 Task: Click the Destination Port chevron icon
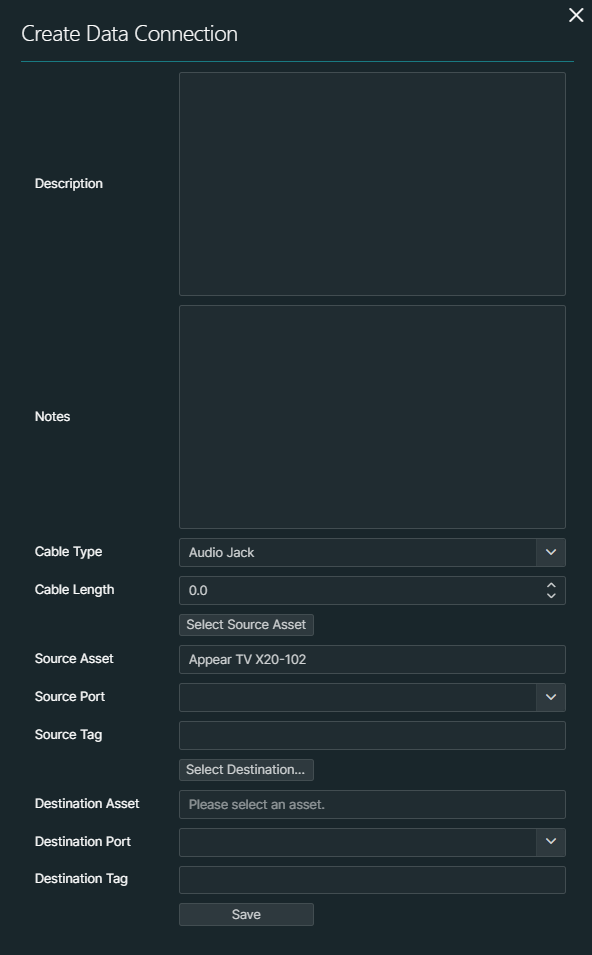coord(549,841)
